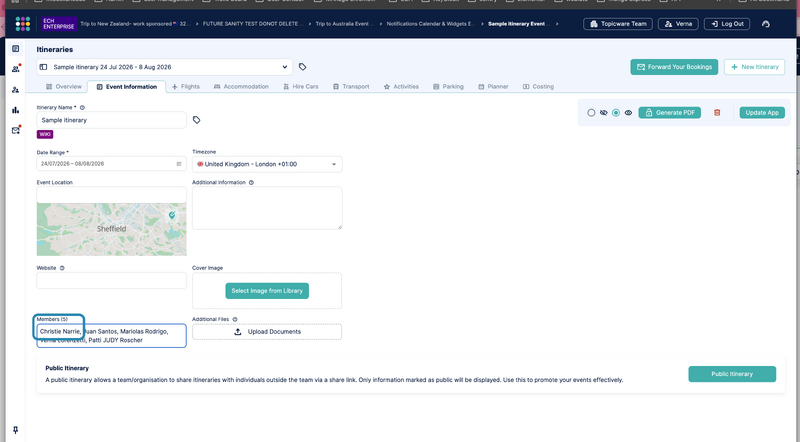Open the itineraries icon in the left sidebar
Screen dimensions: 800x442
[16, 49]
